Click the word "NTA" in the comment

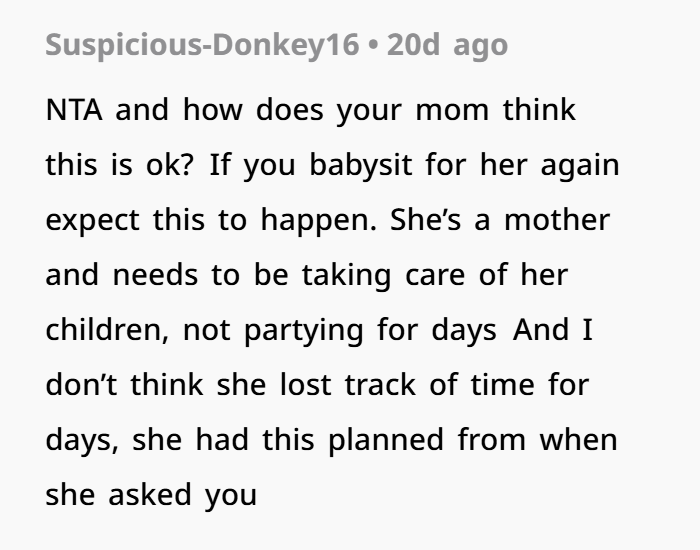(74, 110)
